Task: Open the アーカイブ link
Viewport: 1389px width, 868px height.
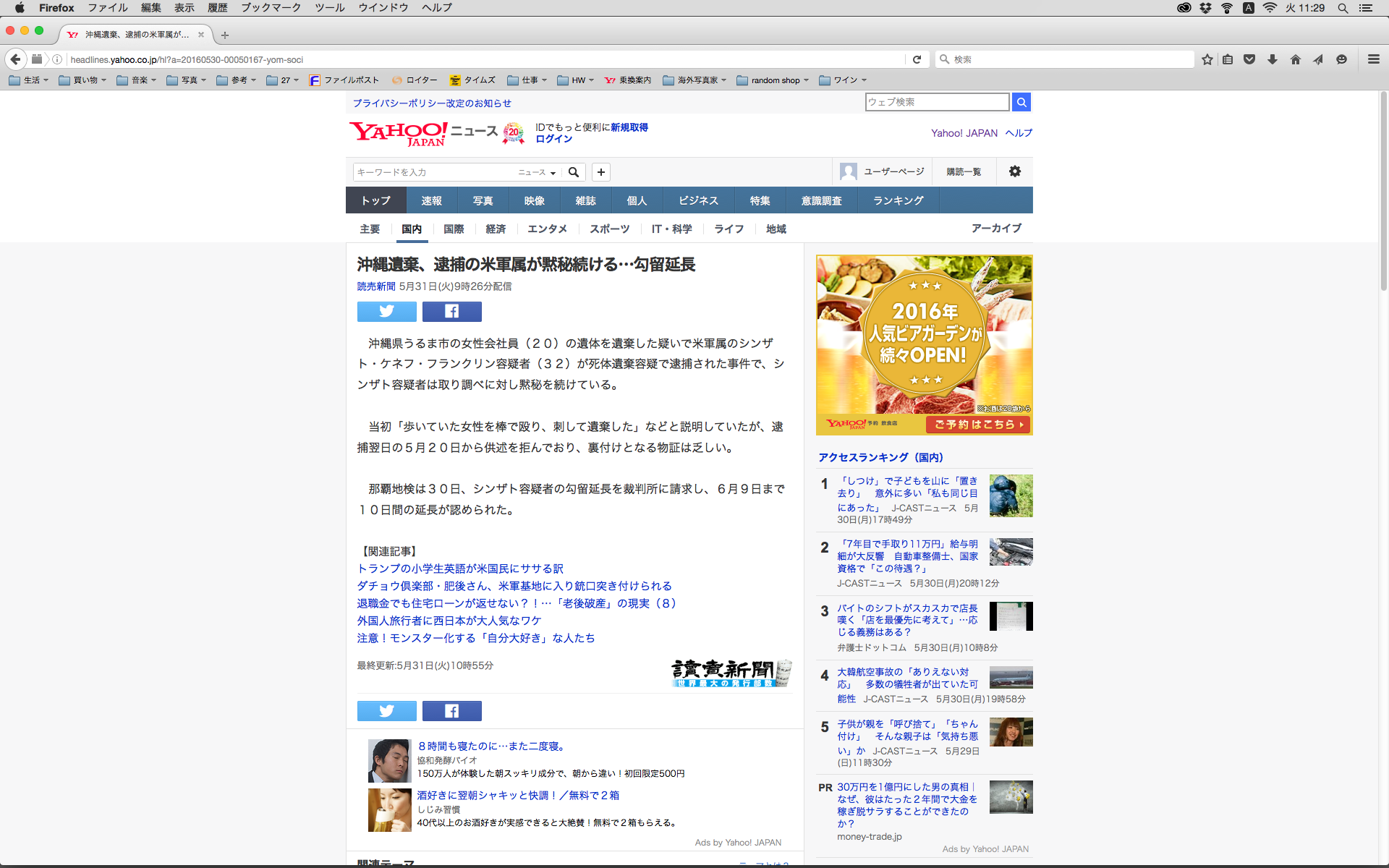Action: (x=995, y=228)
